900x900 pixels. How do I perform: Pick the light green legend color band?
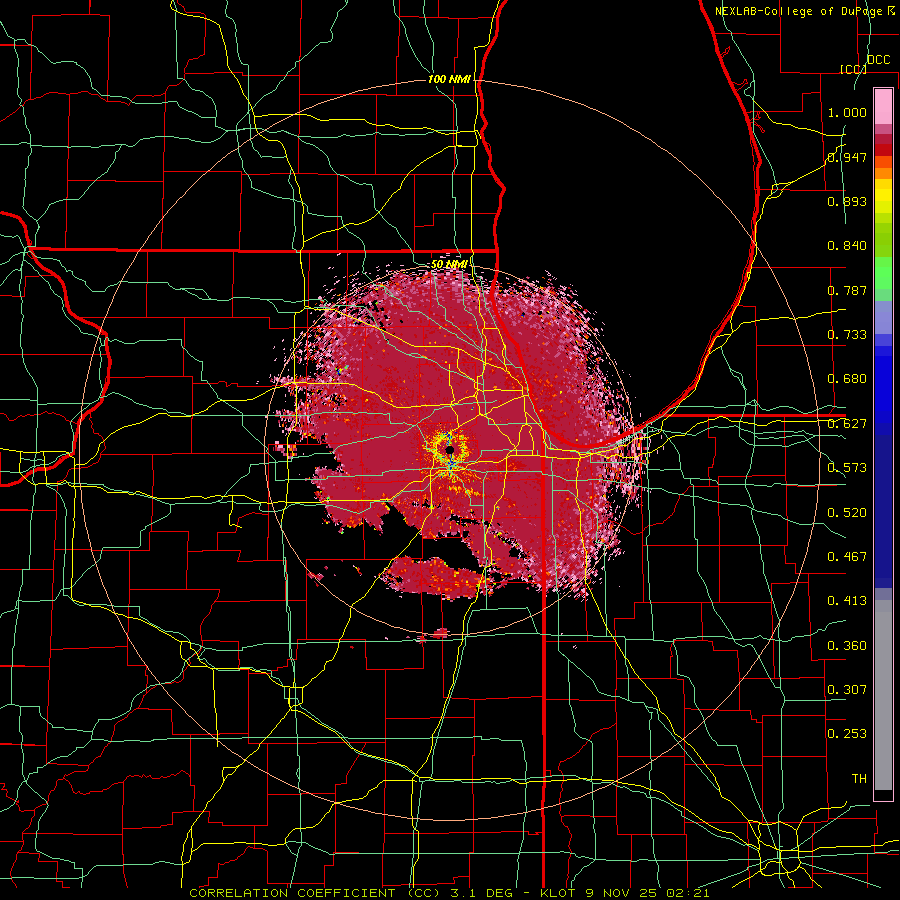pyautogui.click(x=883, y=273)
